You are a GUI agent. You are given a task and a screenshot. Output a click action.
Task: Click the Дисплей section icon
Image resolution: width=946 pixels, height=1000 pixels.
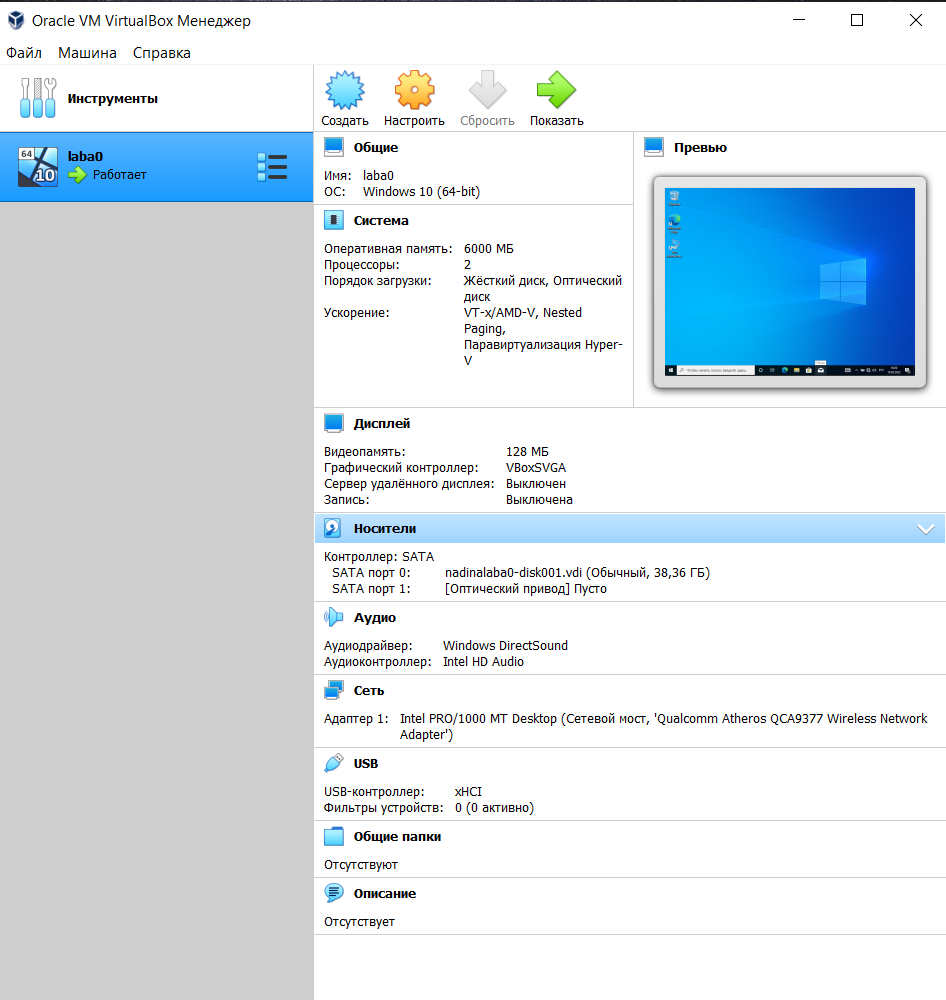334,423
